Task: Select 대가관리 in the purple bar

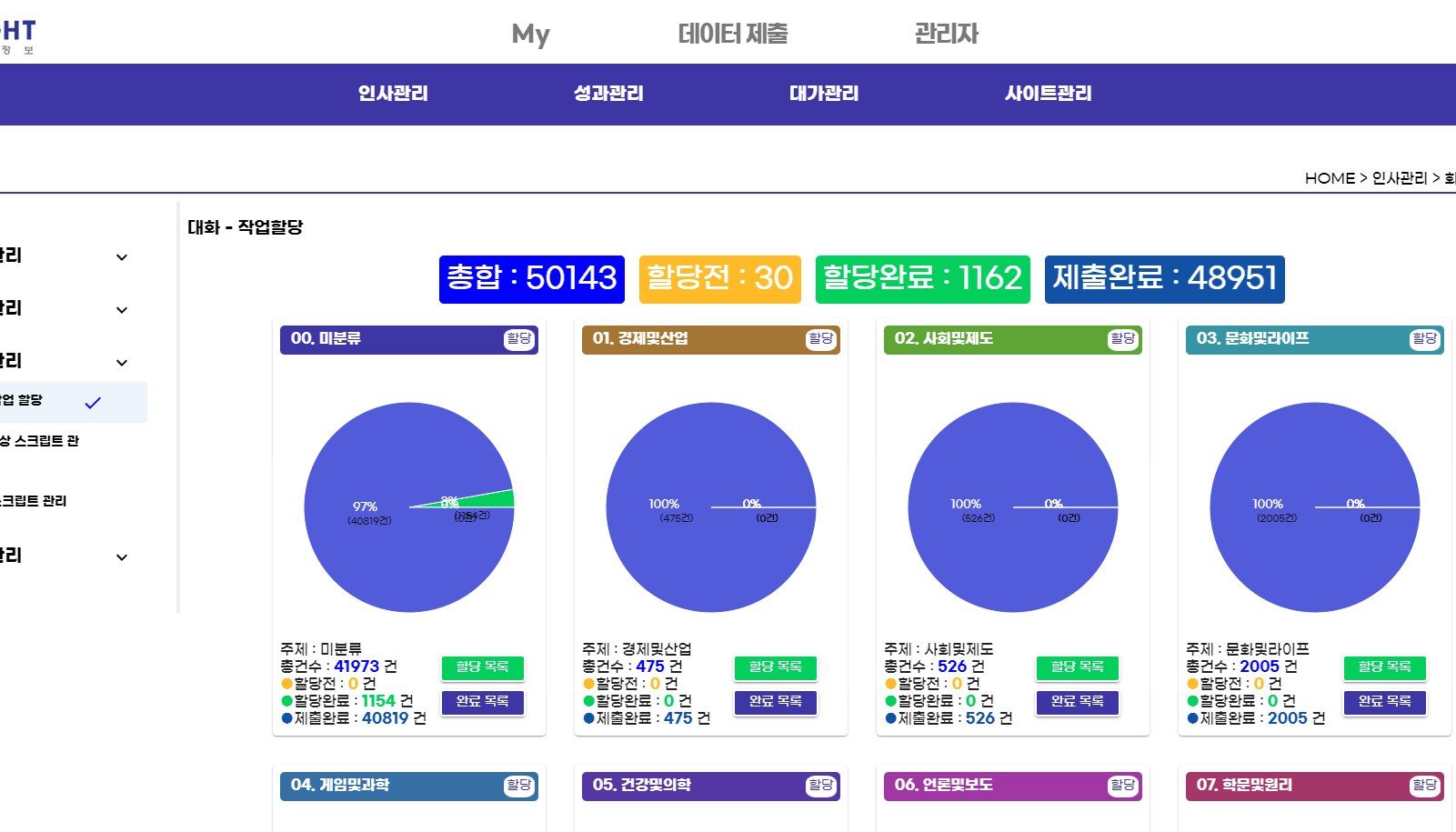Action: [x=824, y=94]
